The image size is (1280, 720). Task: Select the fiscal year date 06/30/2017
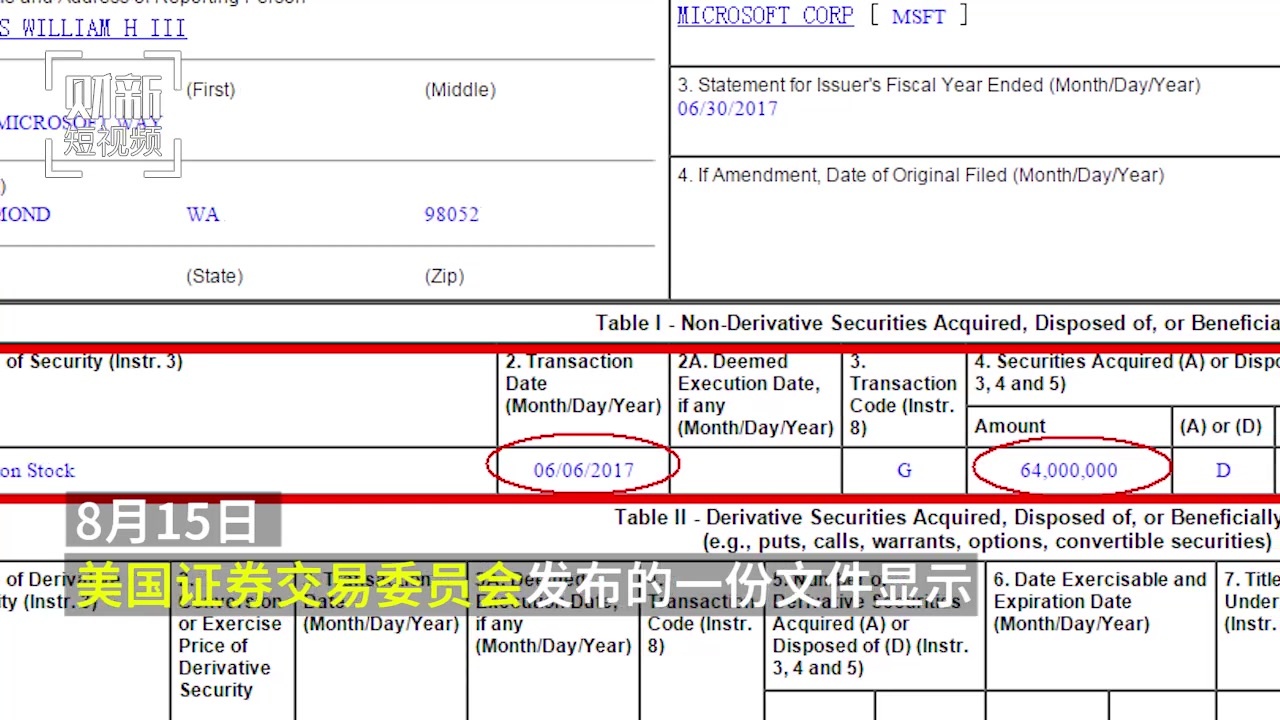click(727, 108)
